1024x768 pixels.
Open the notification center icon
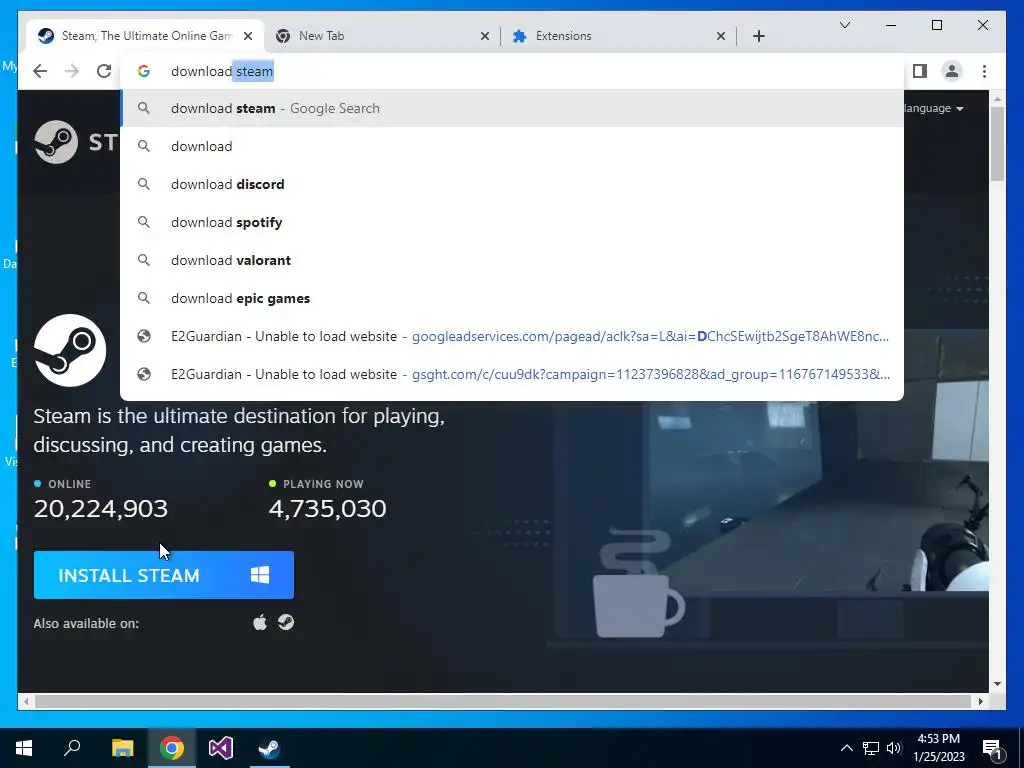993,748
